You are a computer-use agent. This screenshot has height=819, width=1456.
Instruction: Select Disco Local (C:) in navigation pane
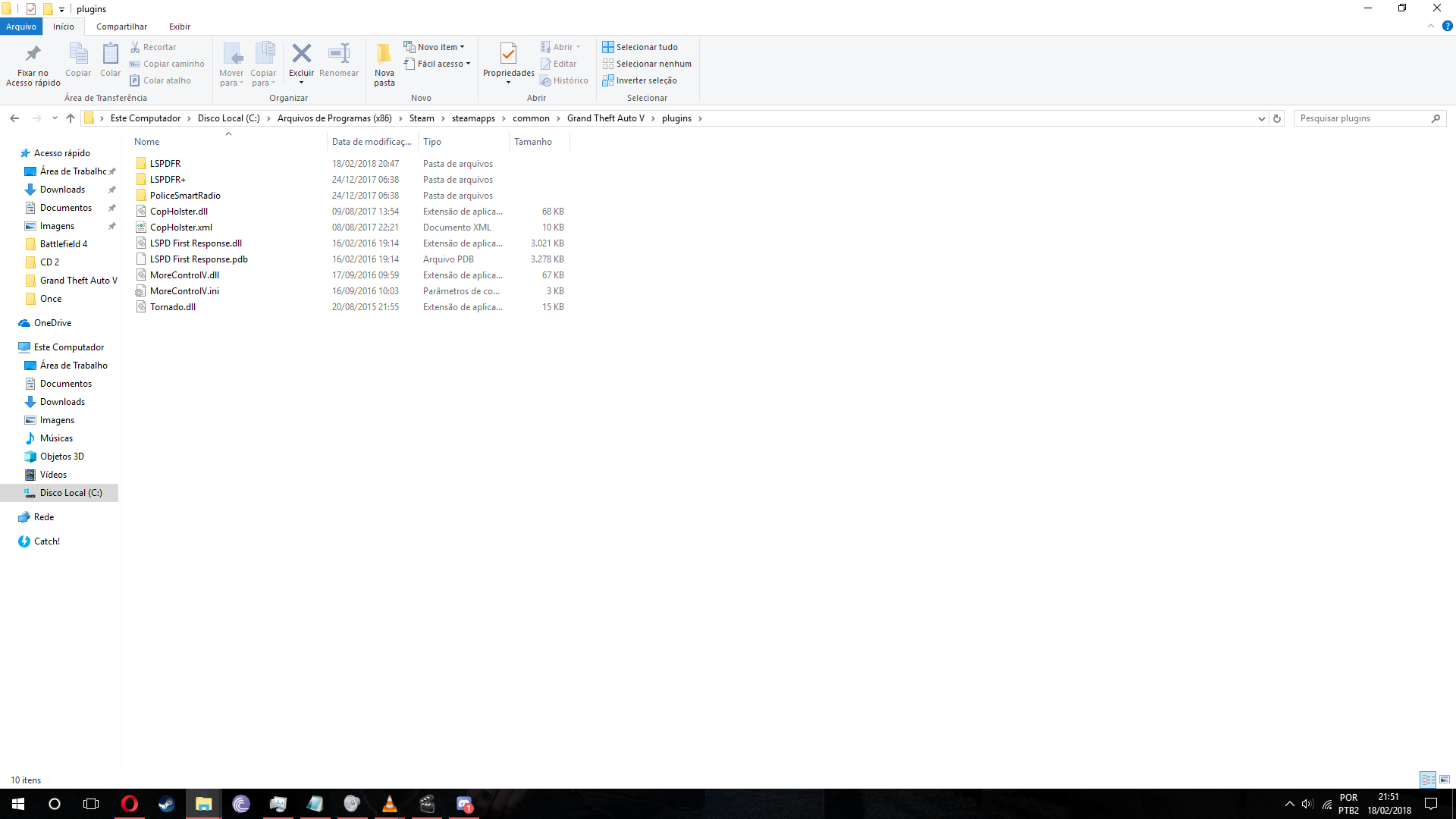(x=71, y=493)
